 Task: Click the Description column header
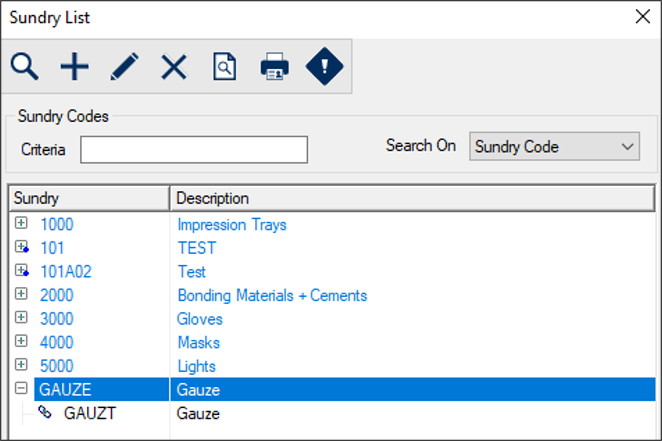(412, 198)
